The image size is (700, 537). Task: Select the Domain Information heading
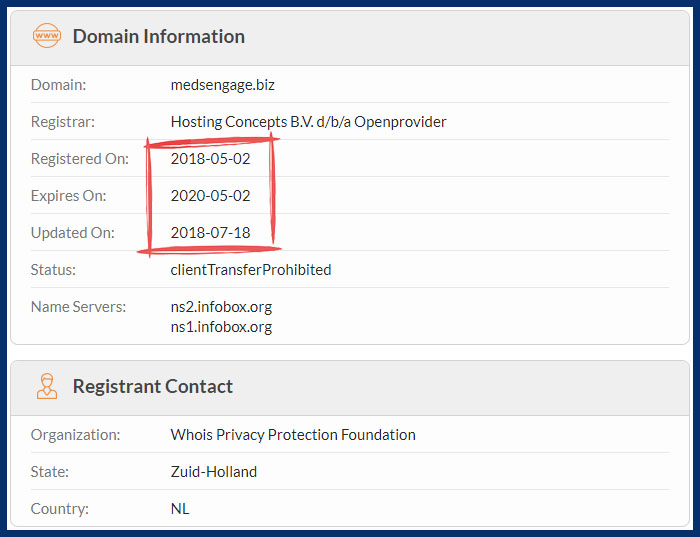coord(158,36)
